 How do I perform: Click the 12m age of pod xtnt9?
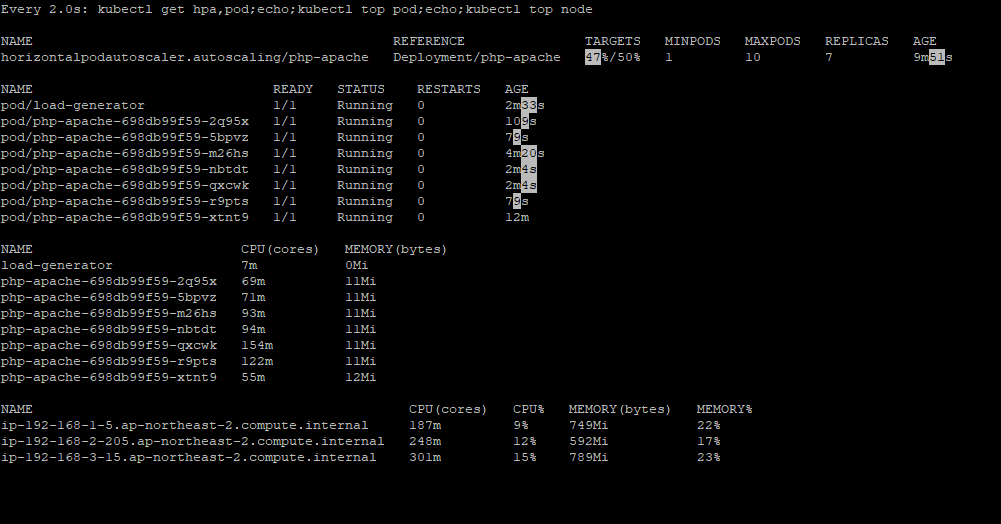[x=517, y=217]
